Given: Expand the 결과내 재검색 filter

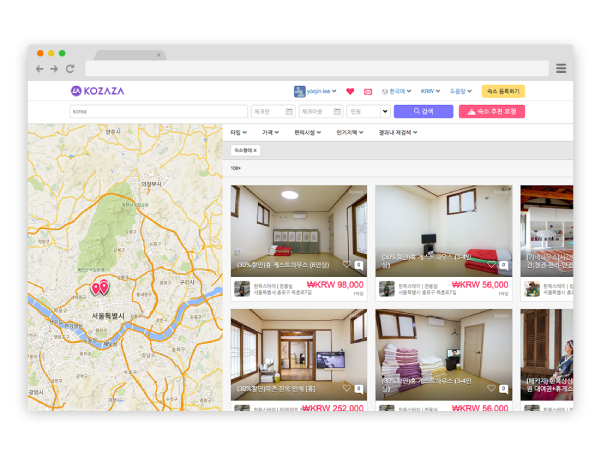Looking at the screenshot, I should pos(398,132).
